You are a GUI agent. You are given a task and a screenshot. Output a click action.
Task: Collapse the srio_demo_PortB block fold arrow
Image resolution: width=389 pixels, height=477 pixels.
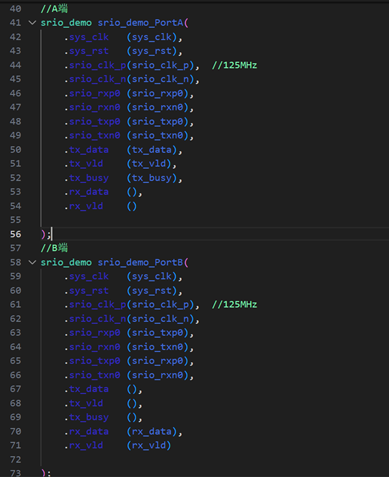coord(32,262)
